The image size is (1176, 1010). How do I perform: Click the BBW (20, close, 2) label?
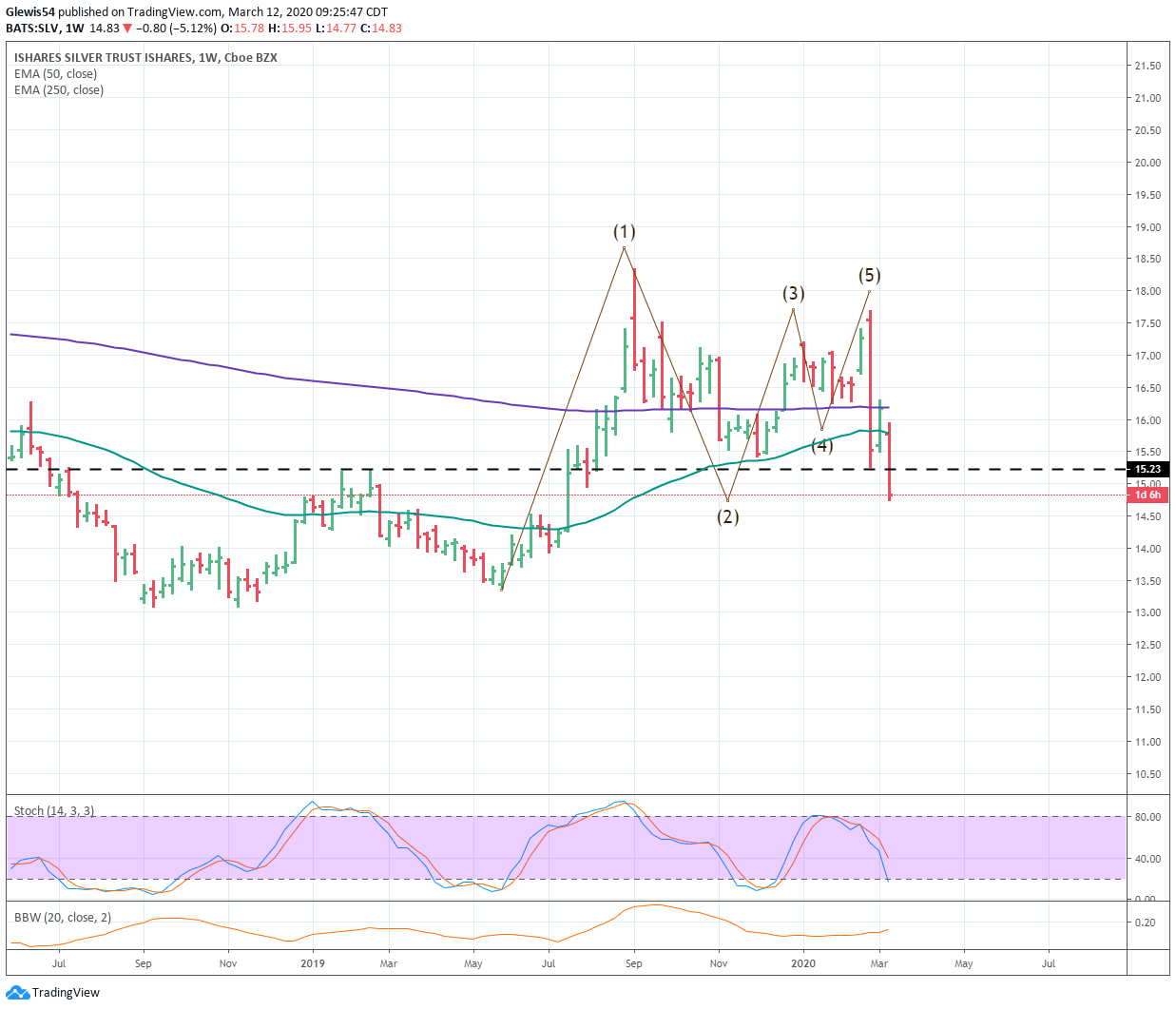63,918
